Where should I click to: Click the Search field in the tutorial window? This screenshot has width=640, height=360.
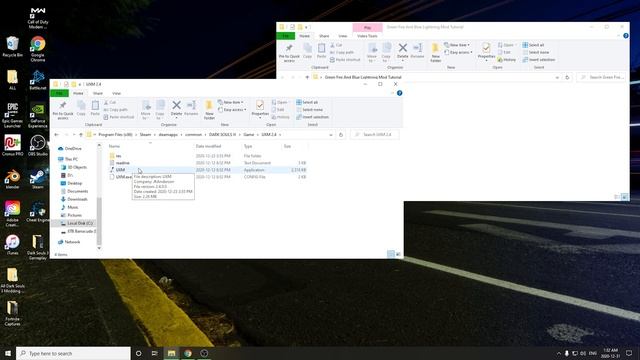[x=601, y=77]
